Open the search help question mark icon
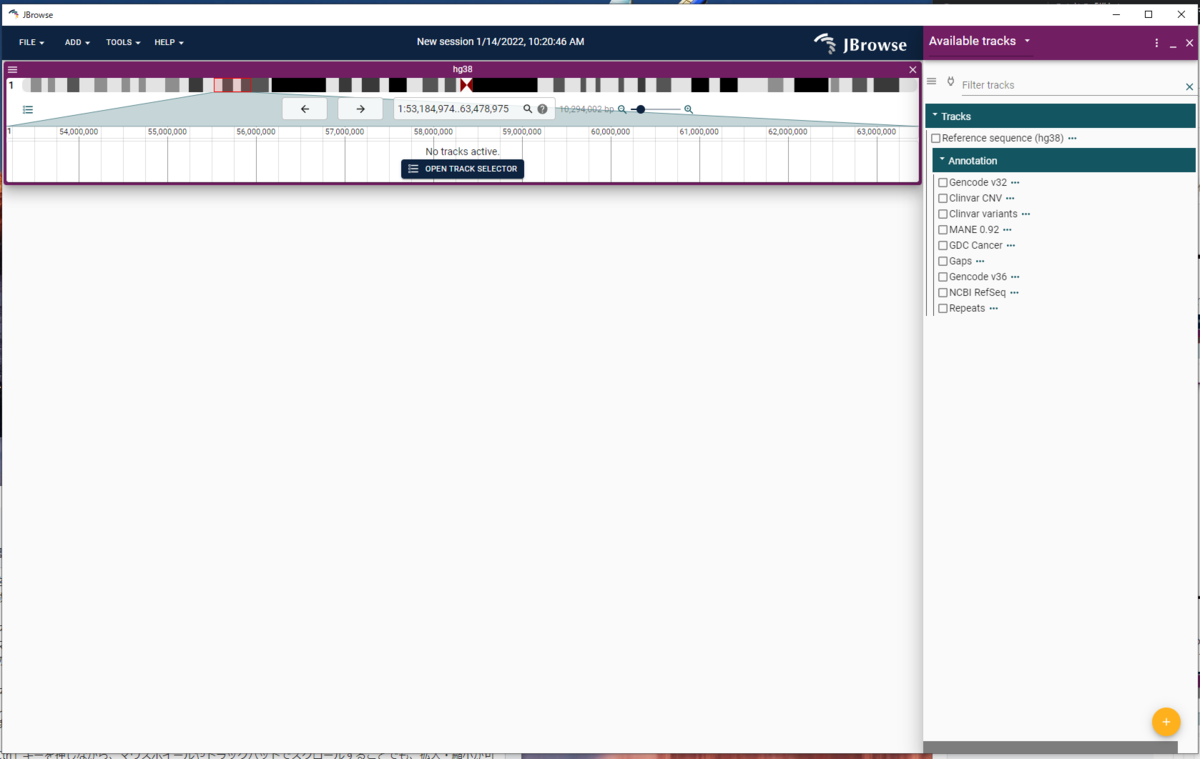The image size is (1200, 759). [543, 109]
